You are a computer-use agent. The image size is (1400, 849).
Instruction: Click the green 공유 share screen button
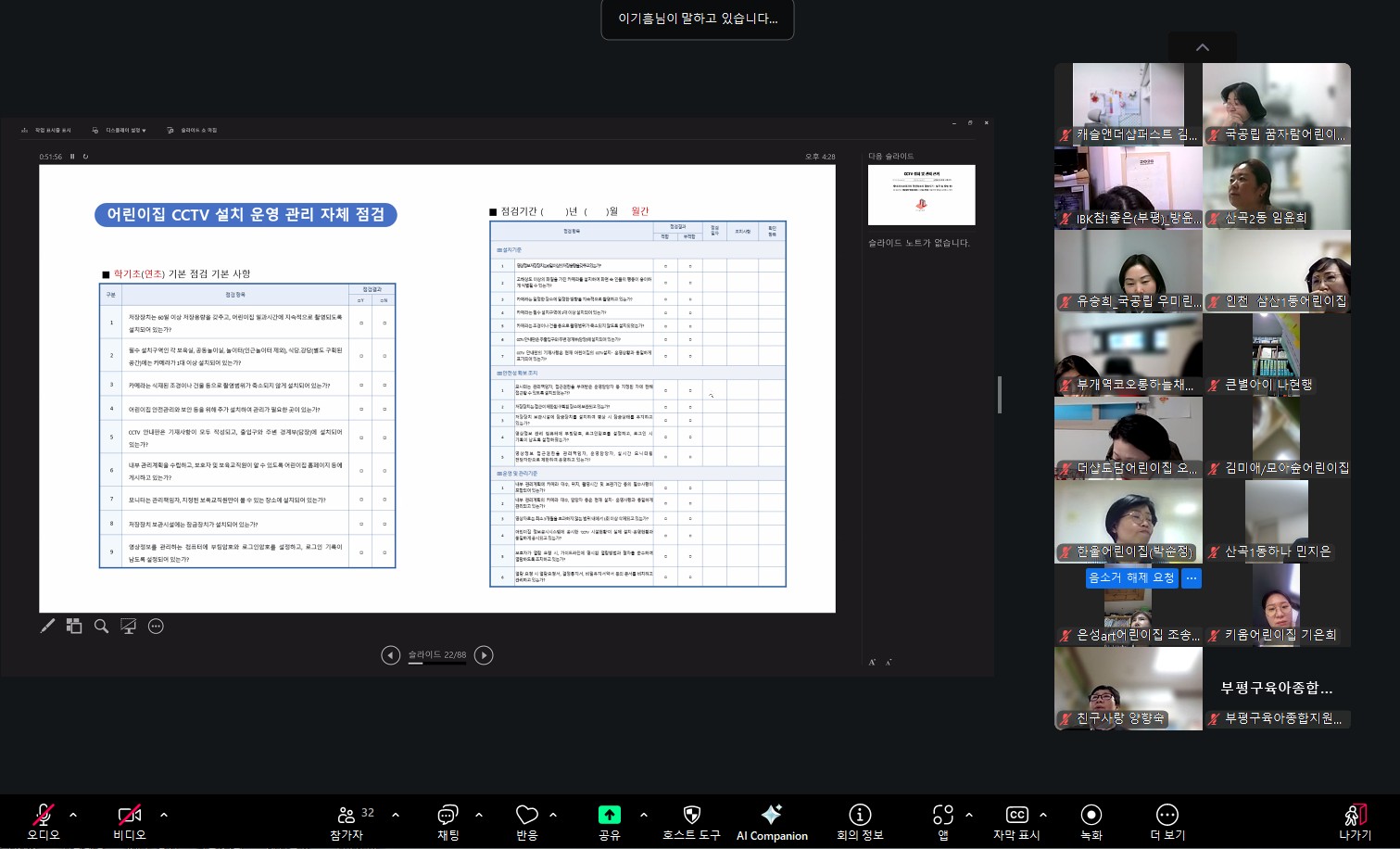(609, 821)
